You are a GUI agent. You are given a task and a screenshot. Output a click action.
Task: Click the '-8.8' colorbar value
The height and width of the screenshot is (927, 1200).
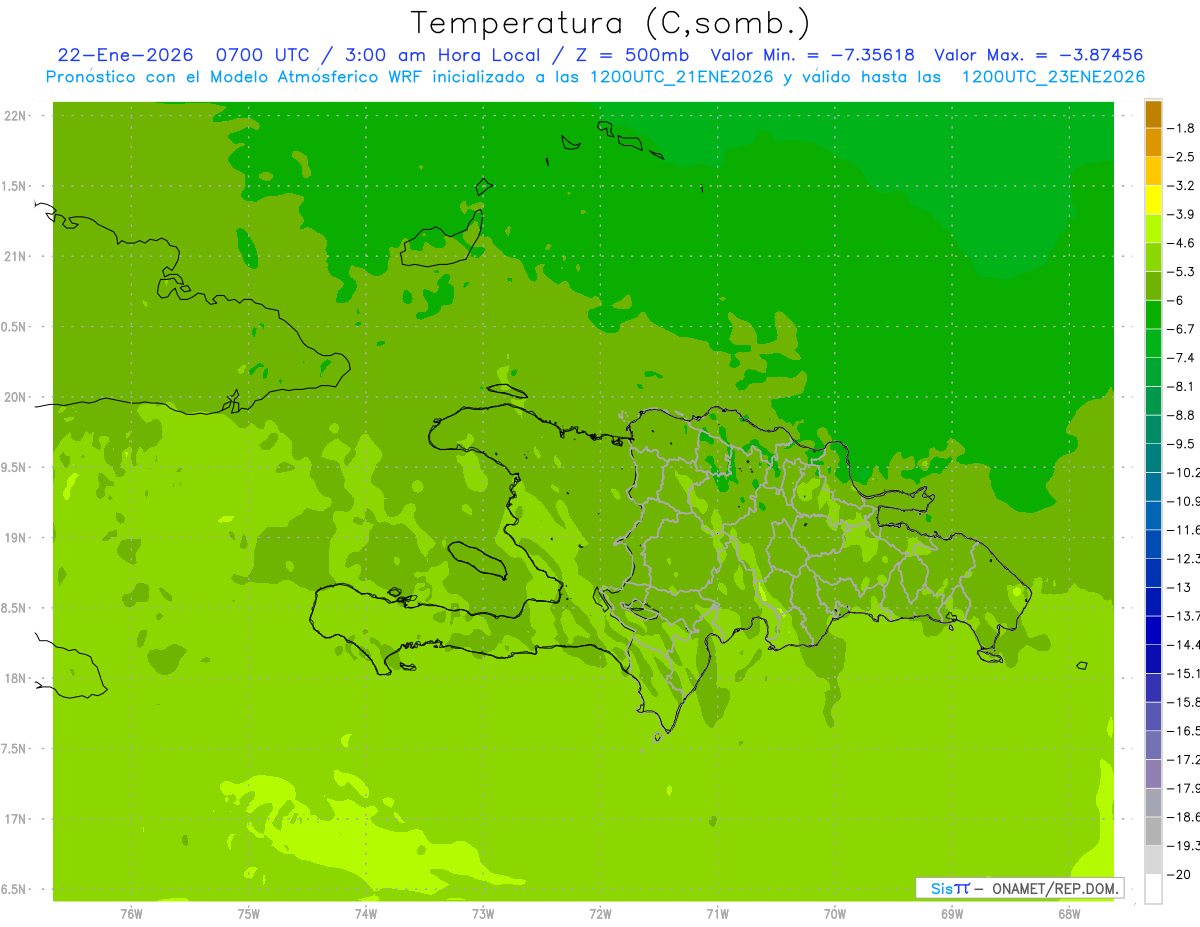(x=1182, y=415)
